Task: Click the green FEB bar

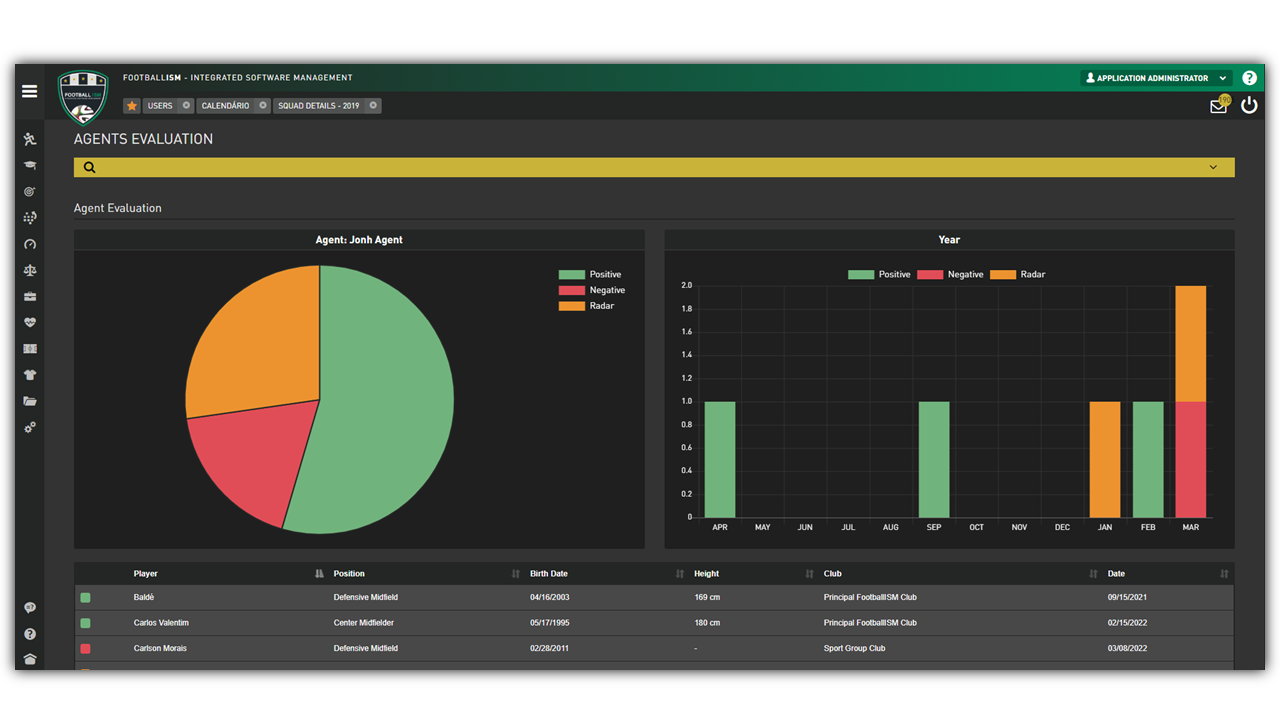Action: (x=1148, y=459)
